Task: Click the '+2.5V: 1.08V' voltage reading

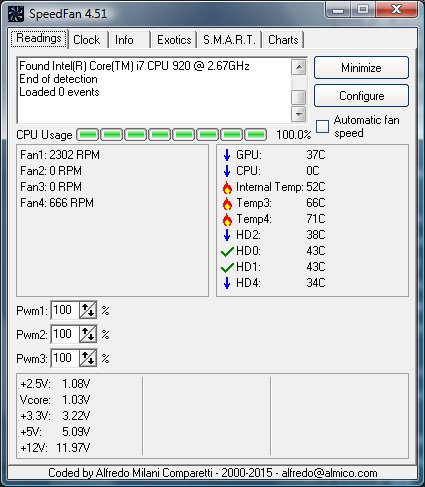Action: pyautogui.click(x=55, y=384)
